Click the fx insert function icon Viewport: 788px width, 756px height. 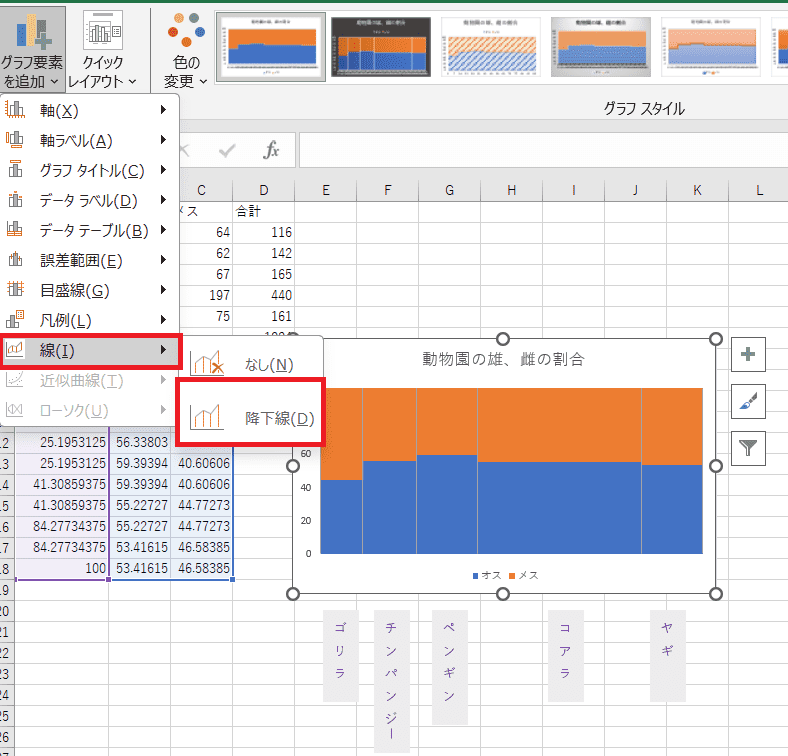(271, 150)
